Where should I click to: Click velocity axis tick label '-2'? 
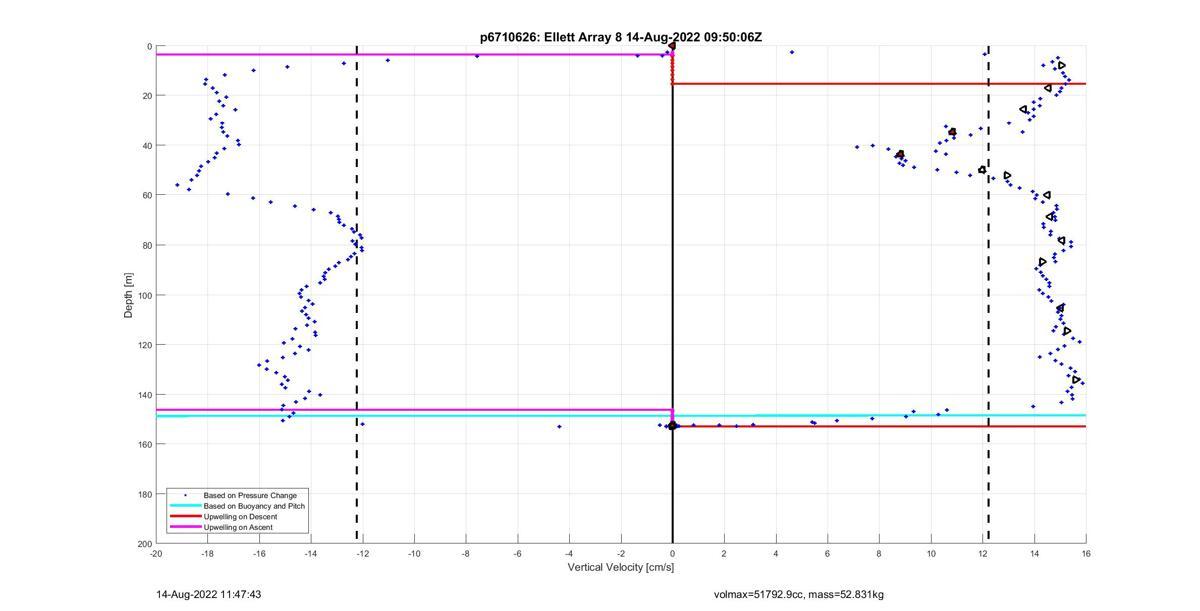[621, 553]
